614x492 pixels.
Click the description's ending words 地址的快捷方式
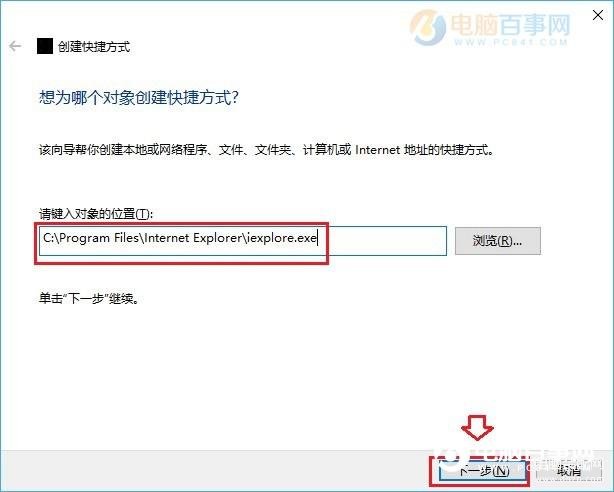point(447,150)
